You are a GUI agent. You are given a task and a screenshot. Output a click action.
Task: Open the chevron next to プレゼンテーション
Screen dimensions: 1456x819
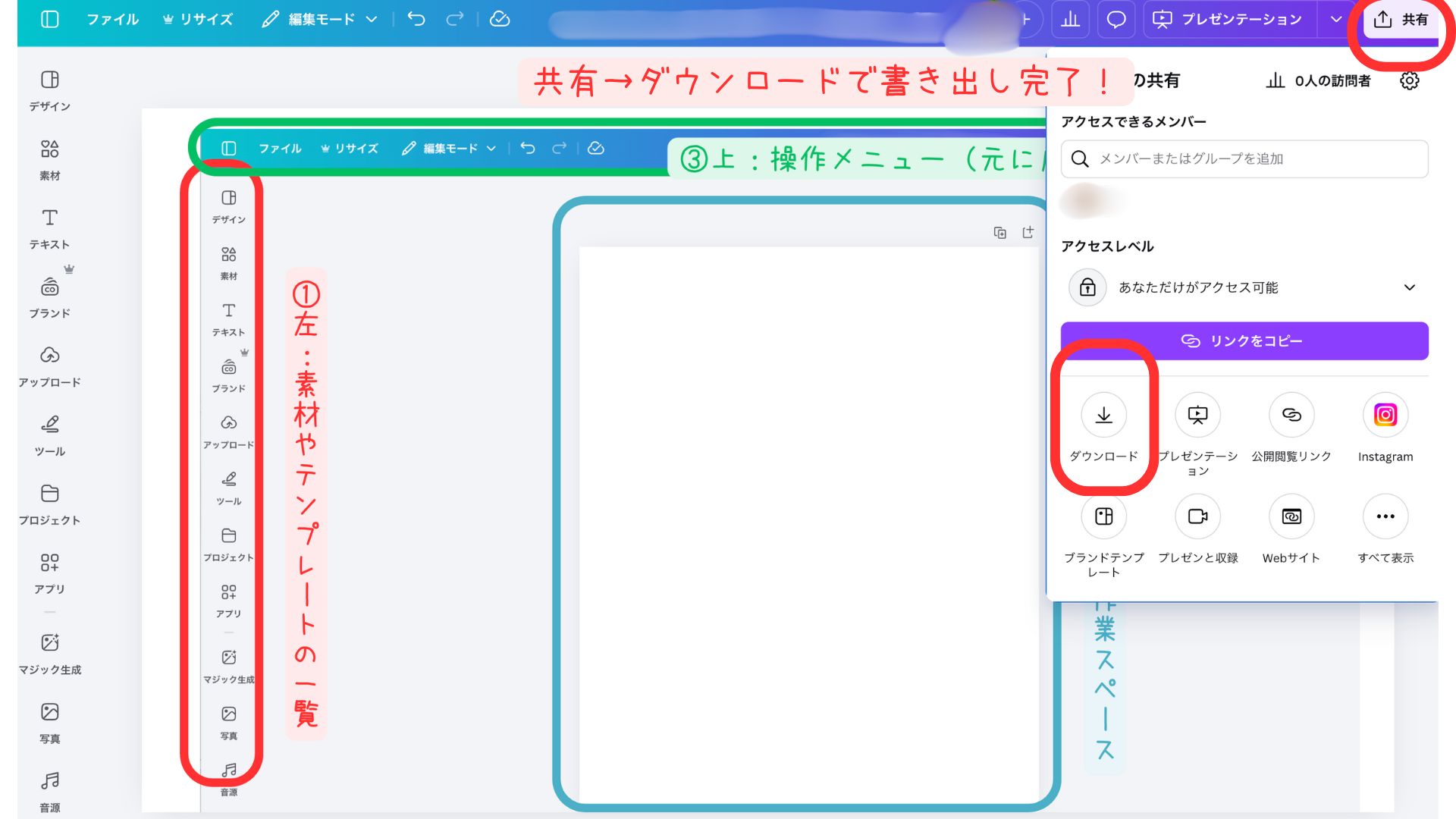tap(1336, 20)
